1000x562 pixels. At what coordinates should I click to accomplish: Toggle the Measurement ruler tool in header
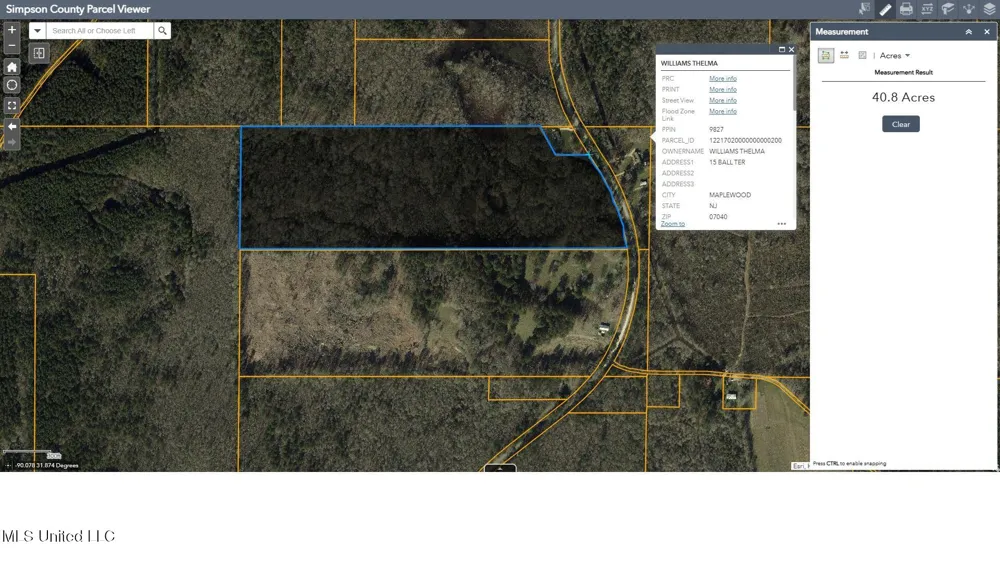[885, 9]
